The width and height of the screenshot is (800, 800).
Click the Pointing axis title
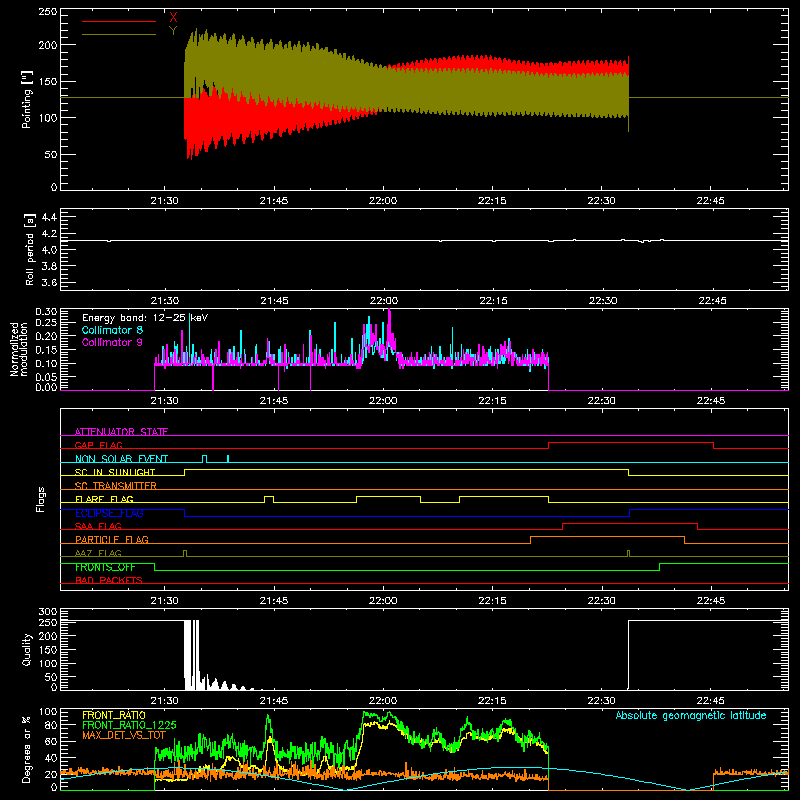(x=27, y=99)
